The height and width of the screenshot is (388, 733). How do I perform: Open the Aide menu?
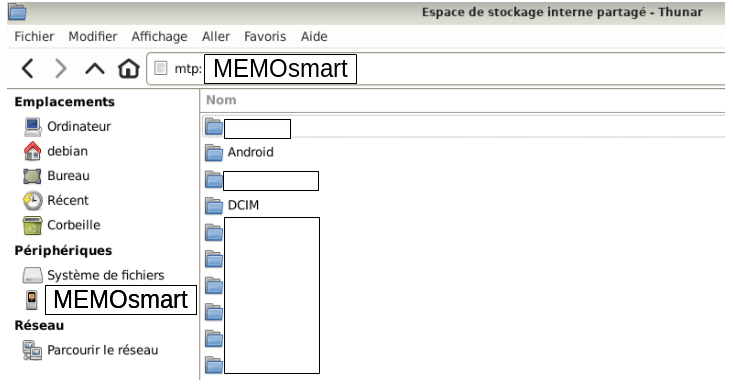[x=314, y=36]
